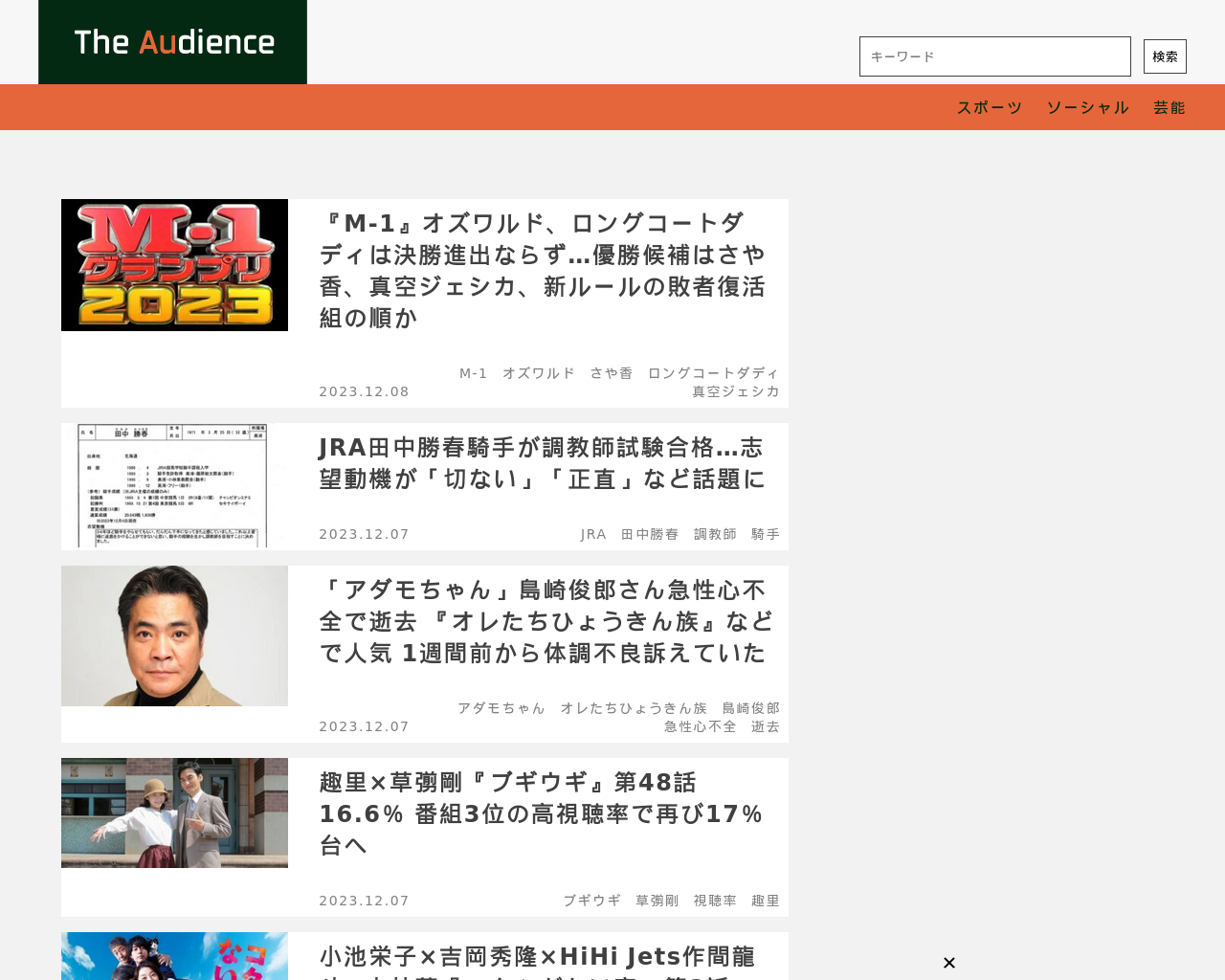Open the ソーシャル navigation menu item

pos(1088,107)
